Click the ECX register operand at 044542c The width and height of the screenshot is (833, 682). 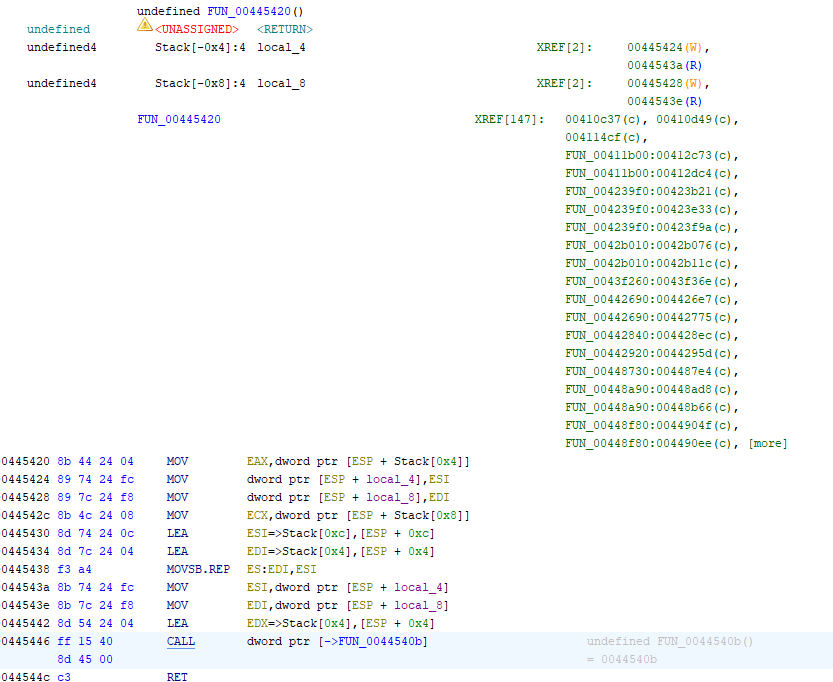tap(257, 516)
